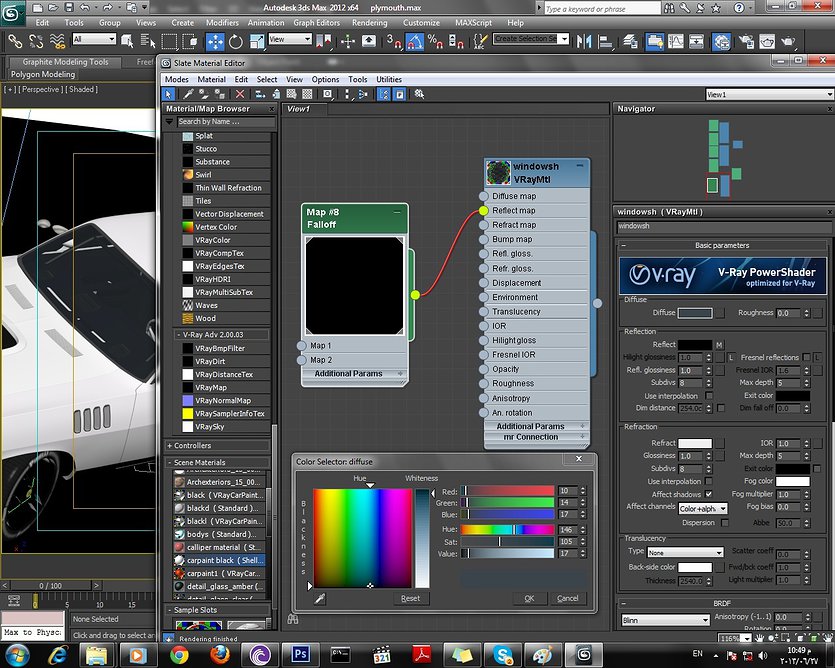Image resolution: width=835 pixels, height=668 pixels.
Task: Pick the eyedropper in Color Selector
Action: click(x=320, y=597)
